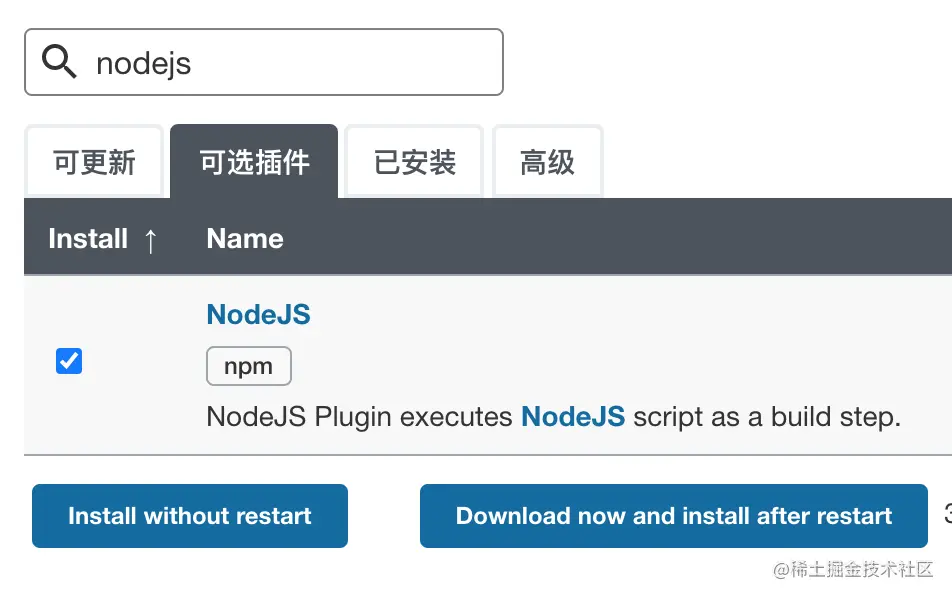Screen dimensions: 952x598
Task: Focus the plugin search field containing nodejs
Action: point(264,62)
